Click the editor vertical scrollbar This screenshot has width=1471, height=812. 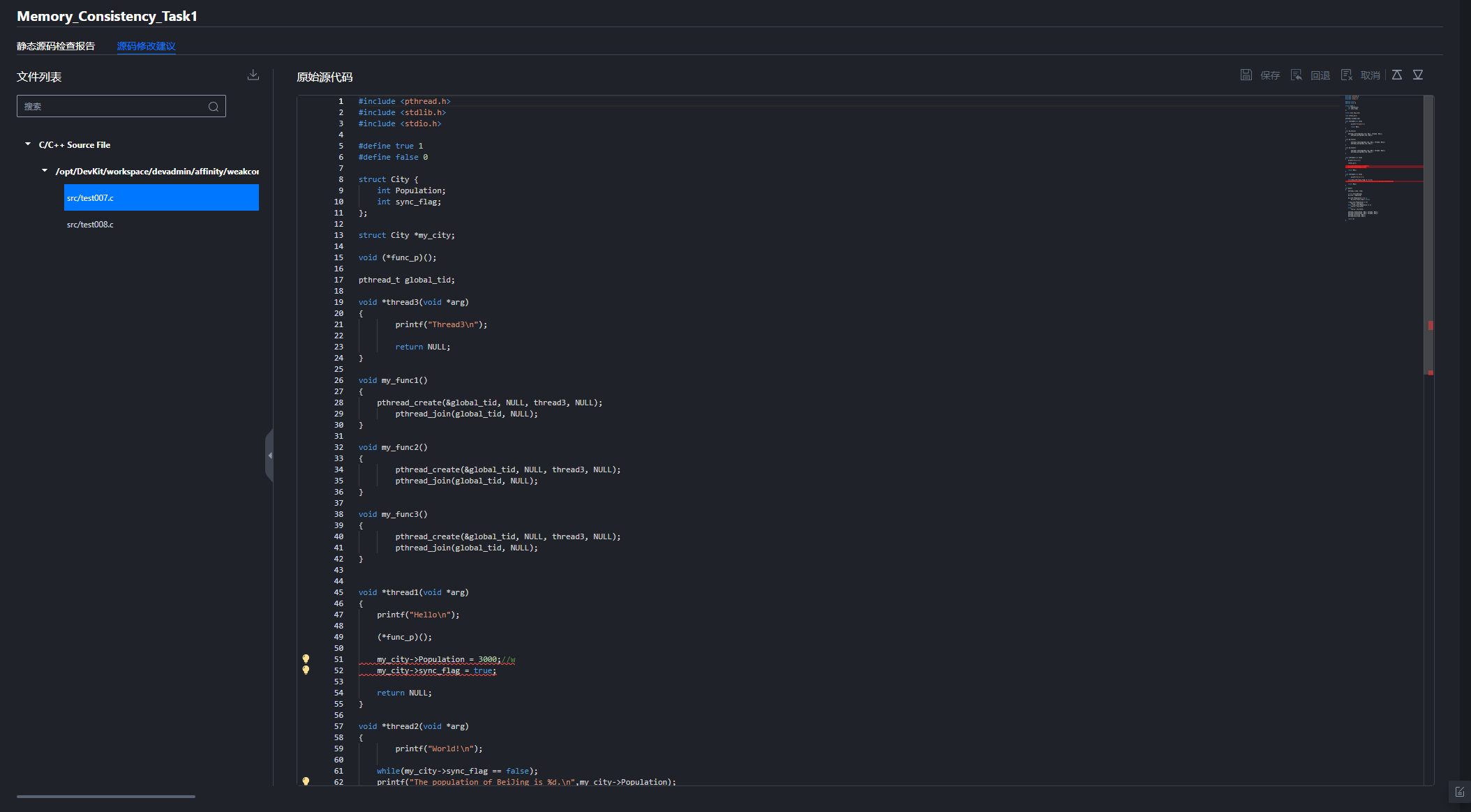coord(1429,235)
